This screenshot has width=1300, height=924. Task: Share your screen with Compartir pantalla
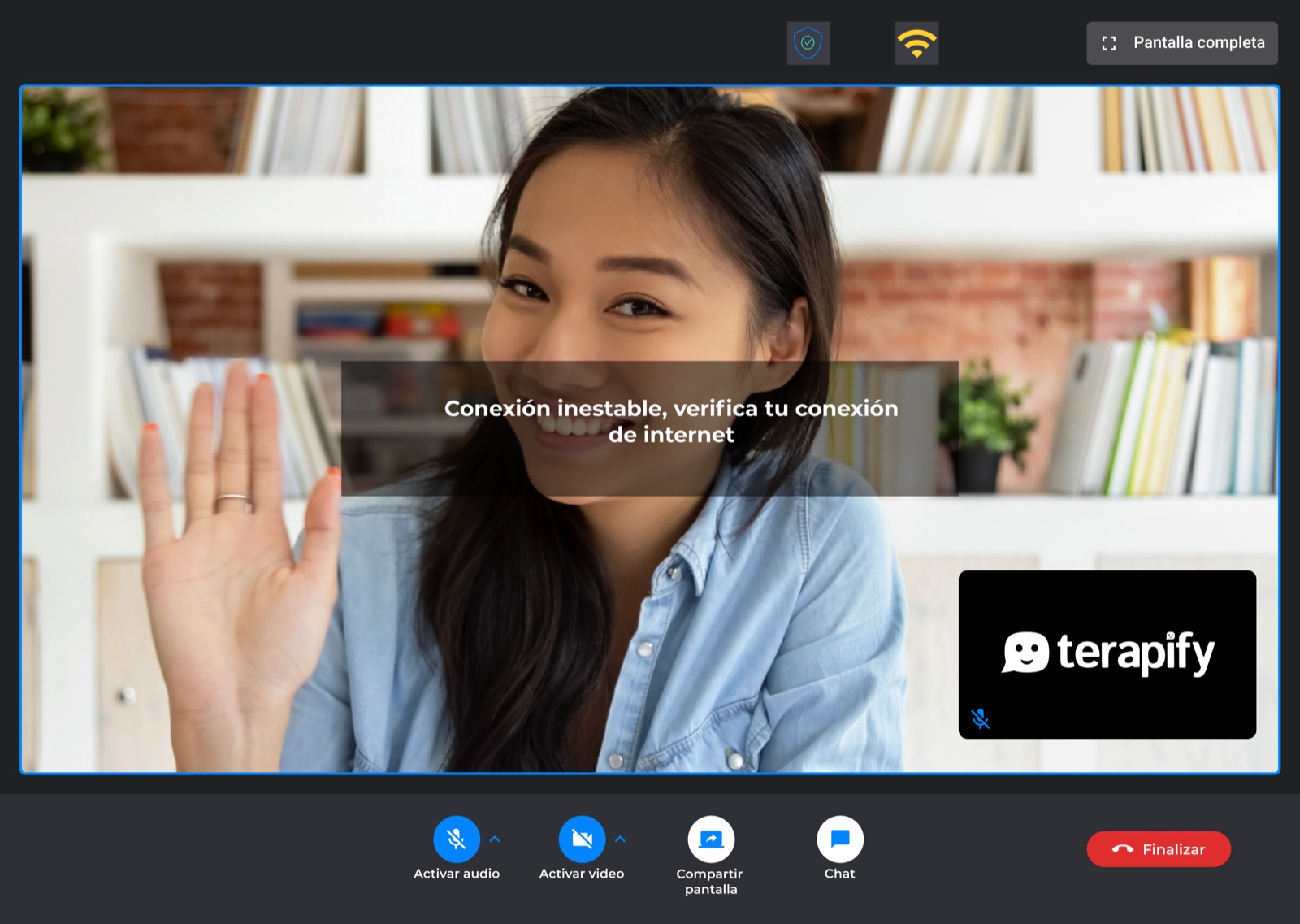[711, 839]
